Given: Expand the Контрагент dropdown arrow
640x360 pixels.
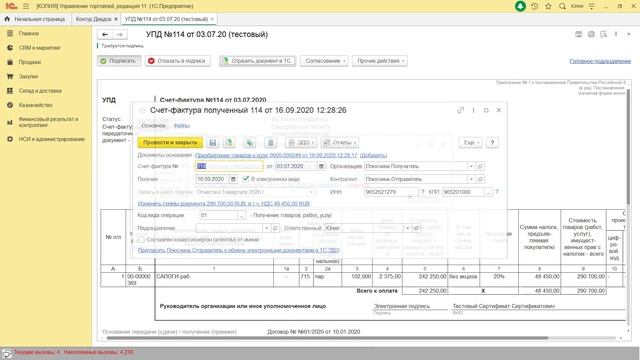Looking at the screenshot, I should click(x=471, y=179).
